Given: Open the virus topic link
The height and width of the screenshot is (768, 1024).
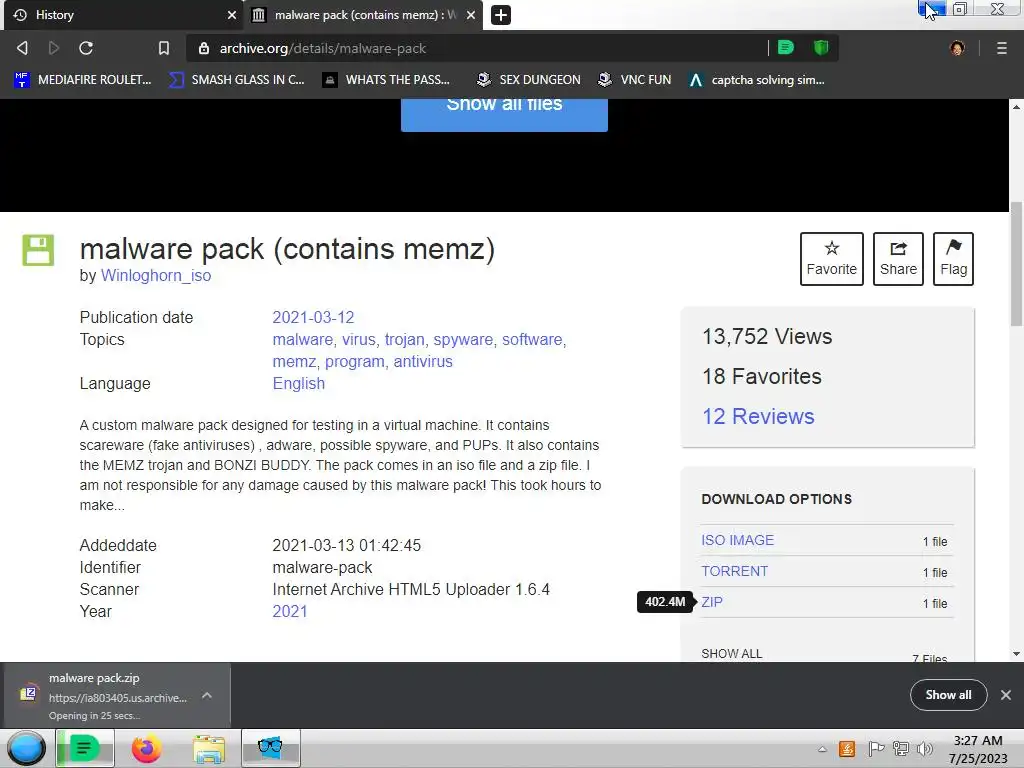Looking at the screenshot, I should [359, 340].
